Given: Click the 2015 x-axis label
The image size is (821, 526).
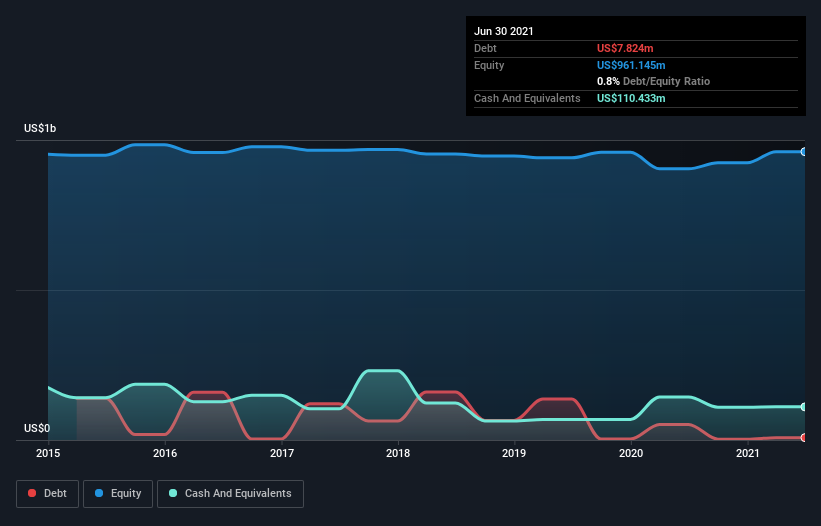Looking at the screenshot, I should [48, 453].
